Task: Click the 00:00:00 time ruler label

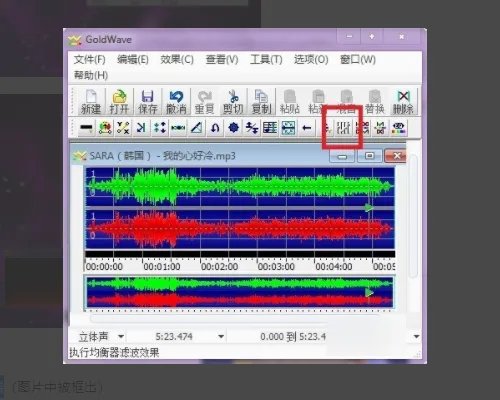Action: click(x=104, y=267)
